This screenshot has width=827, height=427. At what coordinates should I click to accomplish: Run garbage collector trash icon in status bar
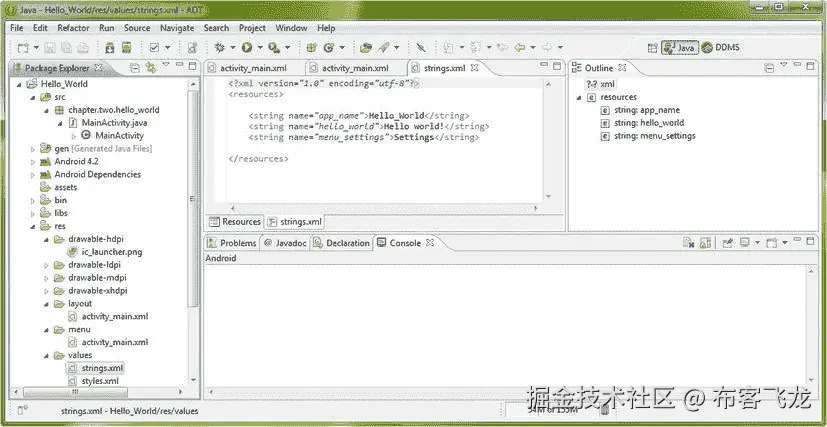[x=605, y=410]
